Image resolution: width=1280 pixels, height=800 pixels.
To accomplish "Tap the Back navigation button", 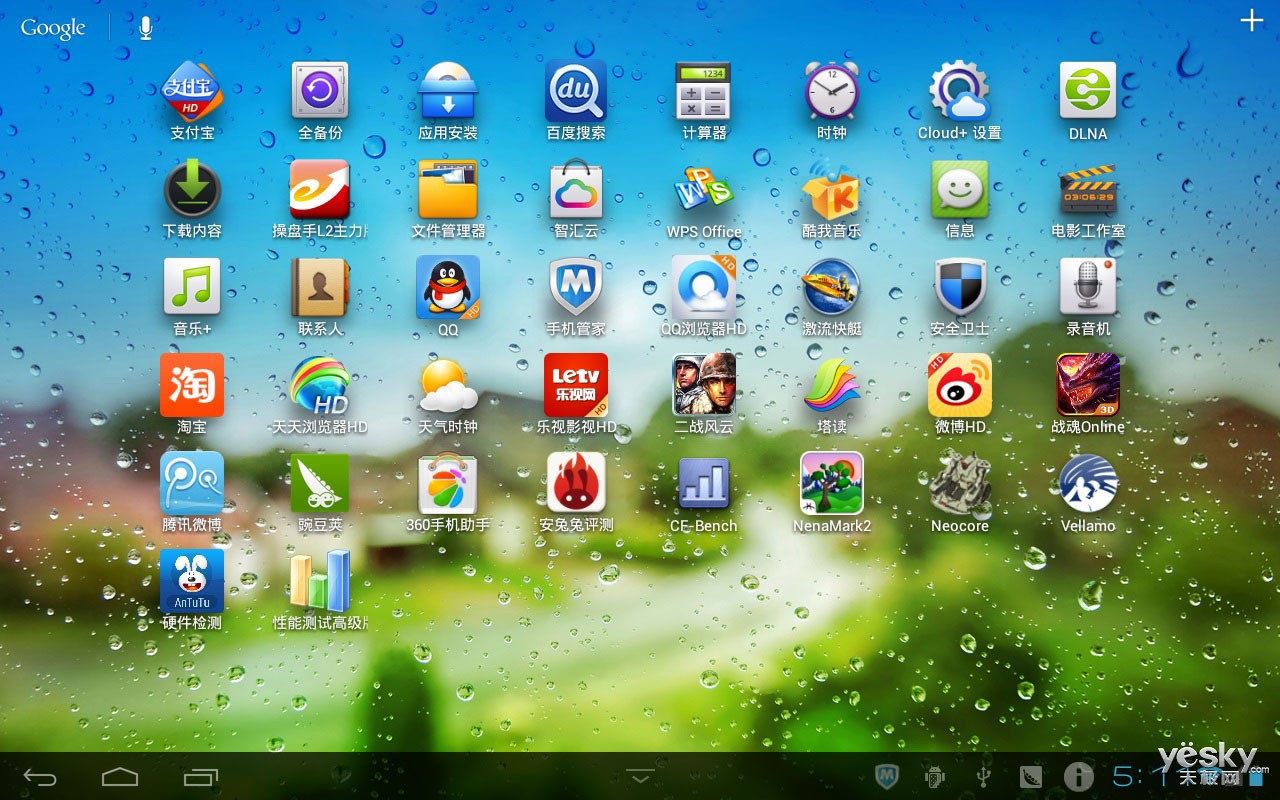I will point(41,777).
